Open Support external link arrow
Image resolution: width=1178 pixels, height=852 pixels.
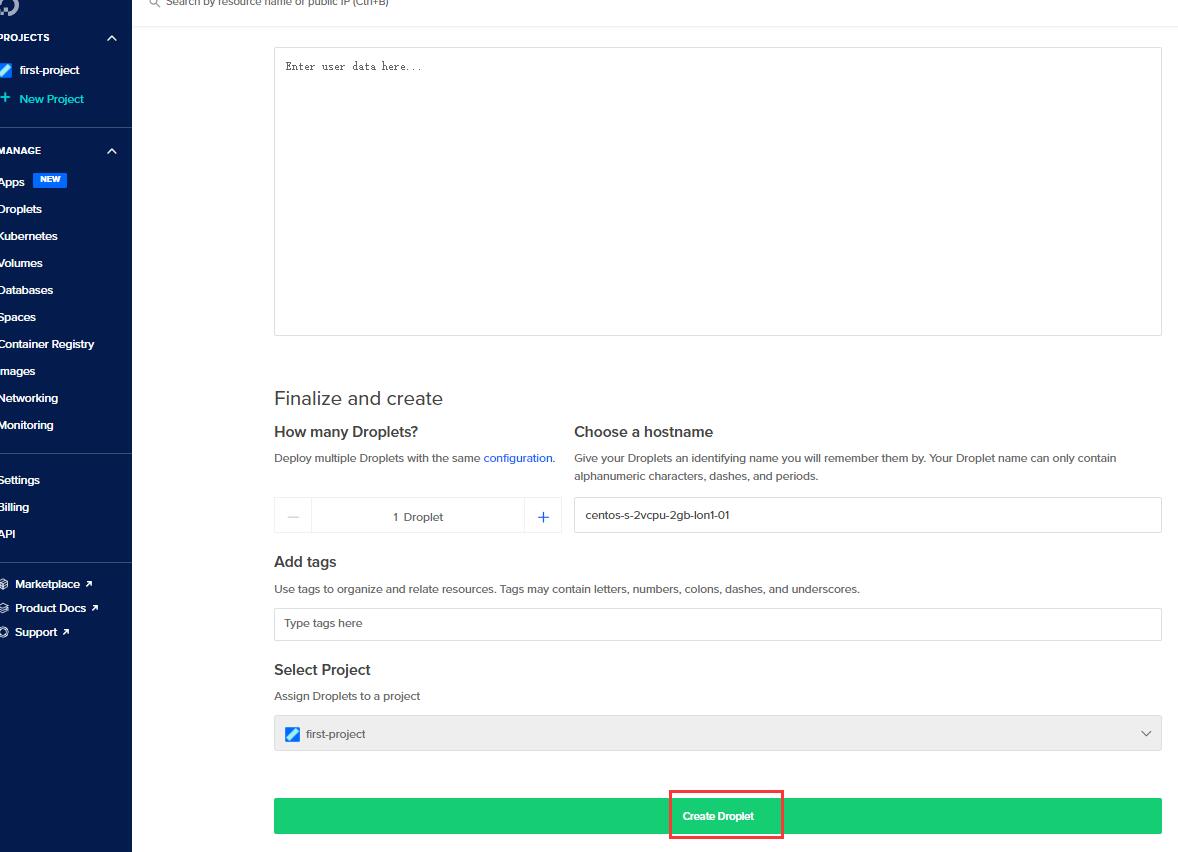pos(66,632)
